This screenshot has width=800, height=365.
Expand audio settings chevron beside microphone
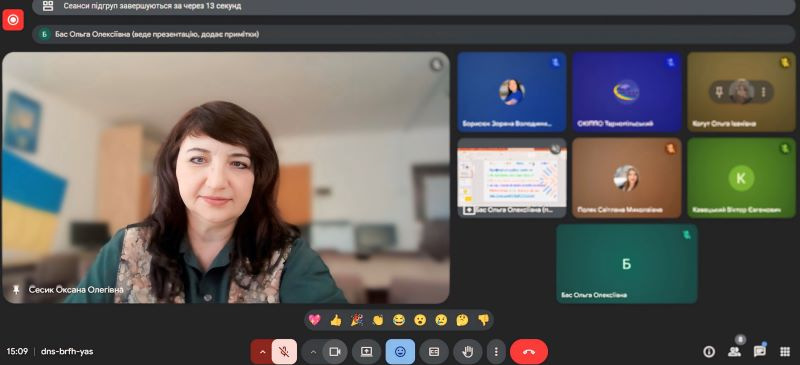point(262,352)
